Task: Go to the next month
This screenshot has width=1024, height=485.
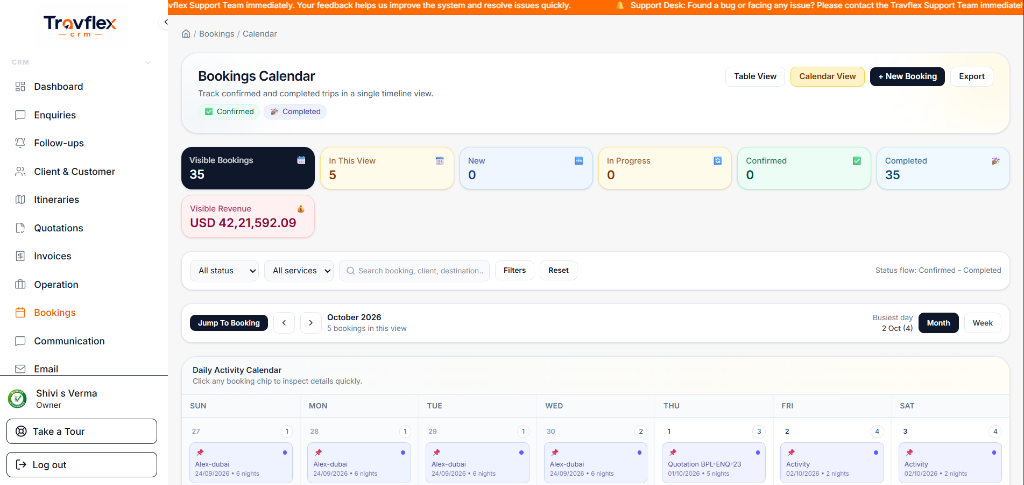Action: click(311, 323)
